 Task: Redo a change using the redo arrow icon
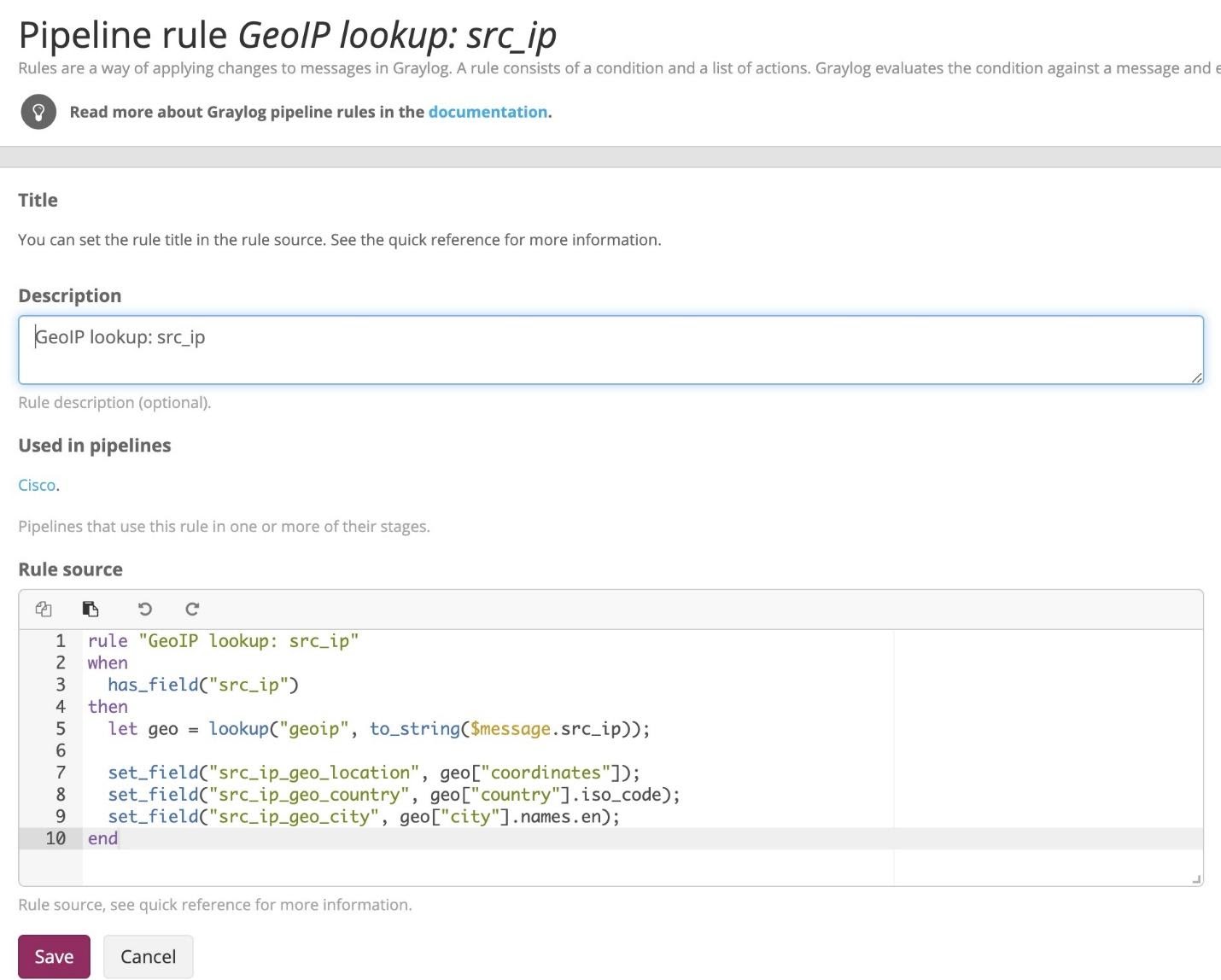192,609
